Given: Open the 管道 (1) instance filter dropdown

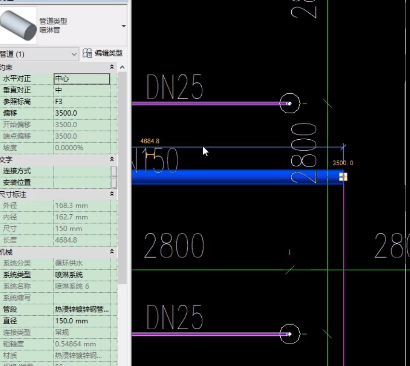Looking at the screenshot, I should [x=39, y=54].
